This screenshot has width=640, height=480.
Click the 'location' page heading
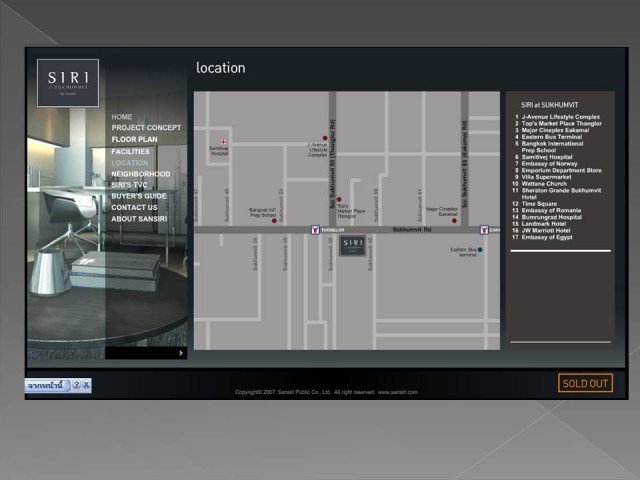220,68
